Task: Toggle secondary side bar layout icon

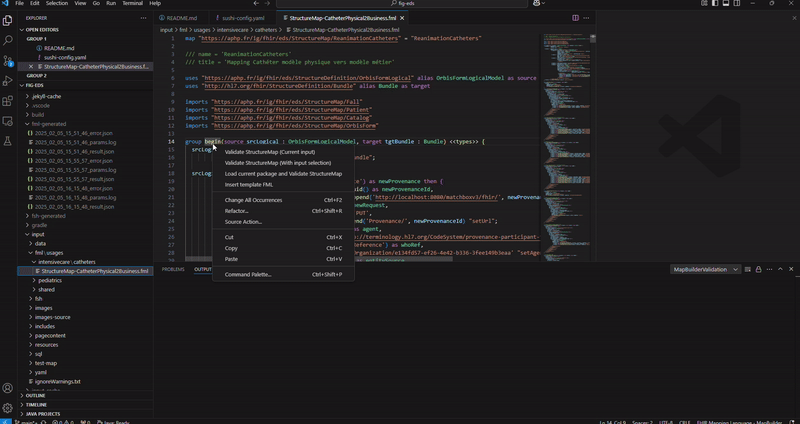Action: [737, 3]
